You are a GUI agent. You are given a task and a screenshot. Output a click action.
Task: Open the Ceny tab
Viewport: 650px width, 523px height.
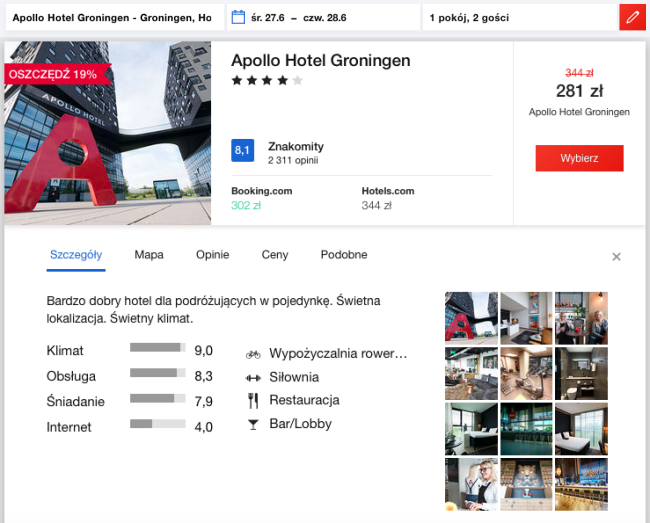coord(275,255)
